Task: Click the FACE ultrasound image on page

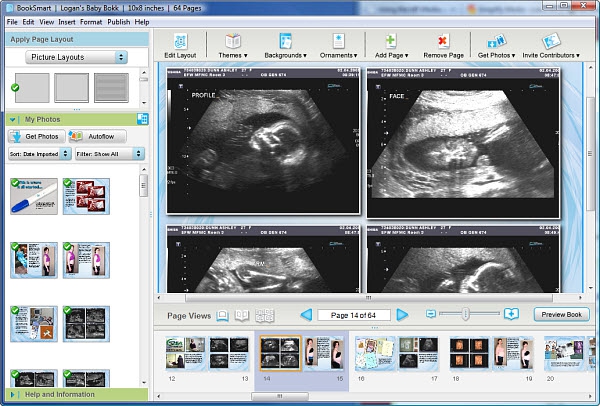Action: (x=463, y=142)
